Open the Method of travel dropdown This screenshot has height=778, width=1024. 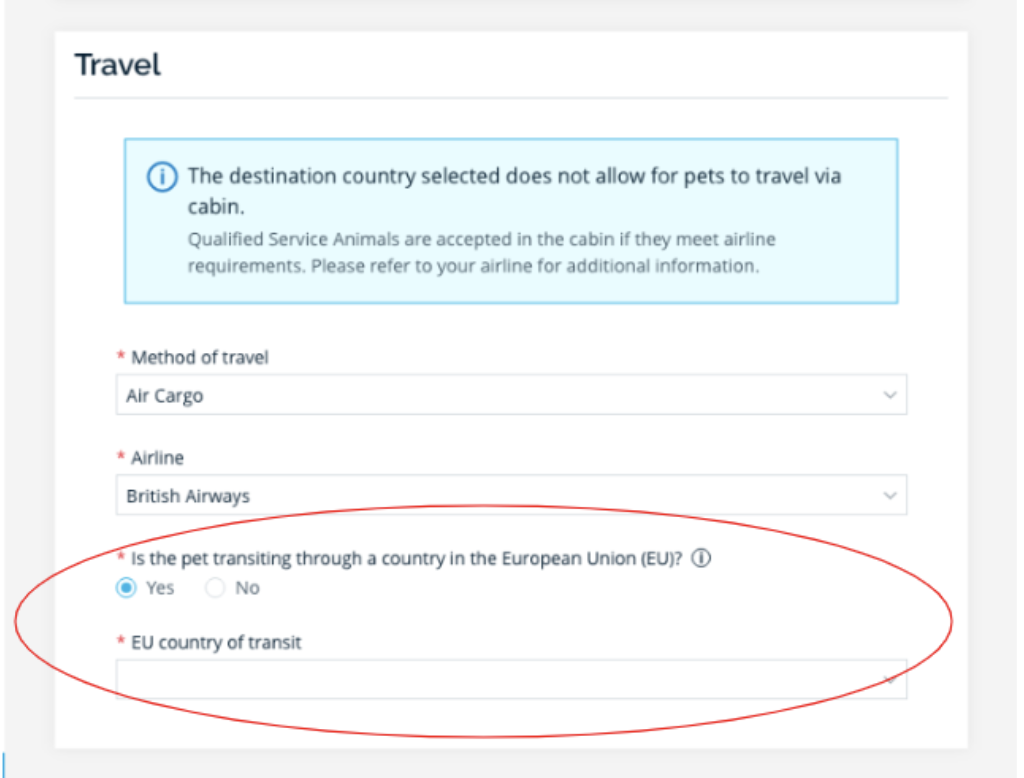tap(511, 395)
